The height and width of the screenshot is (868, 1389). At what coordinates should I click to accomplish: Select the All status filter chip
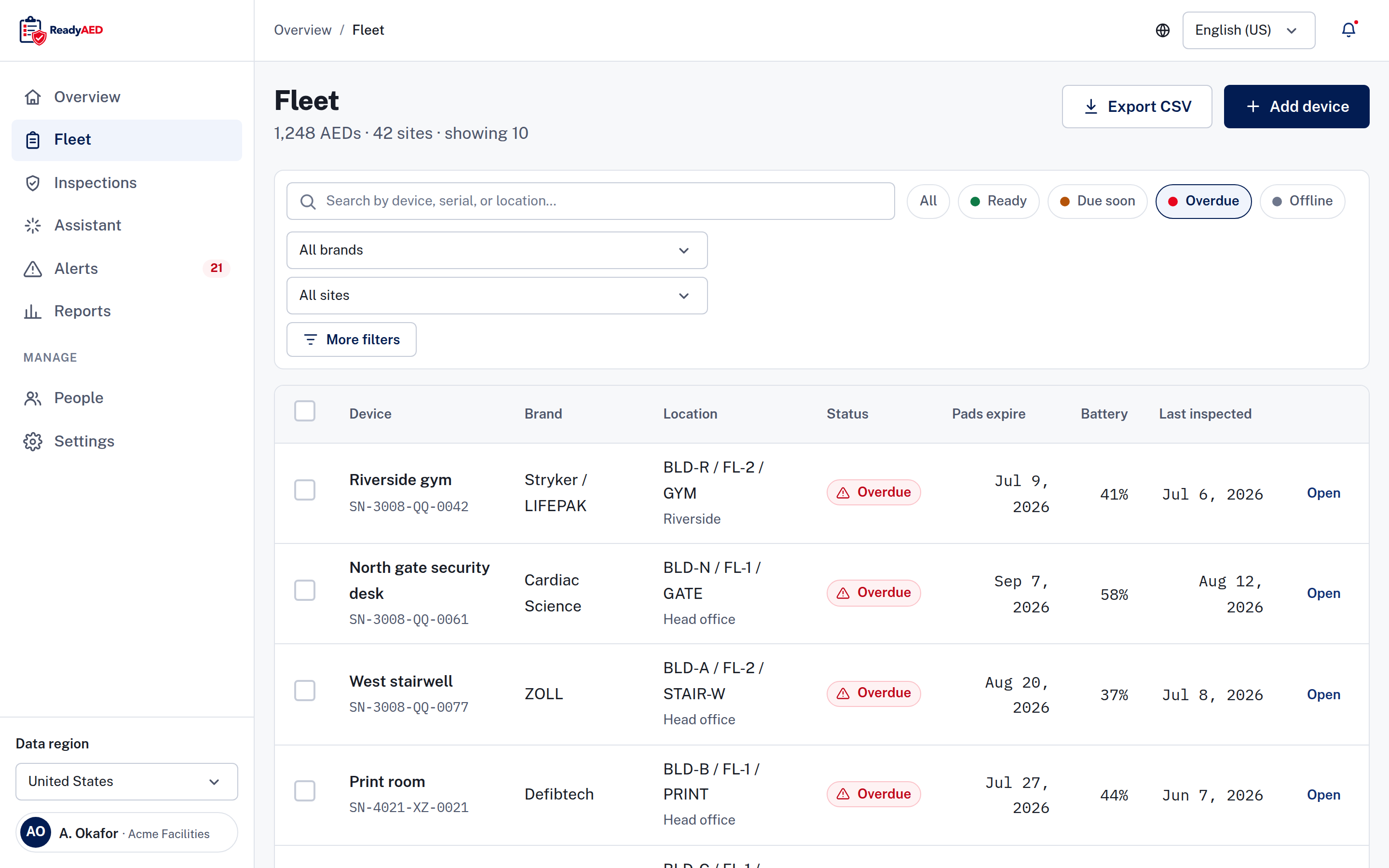pyautogui.click(x=928, y=201)
